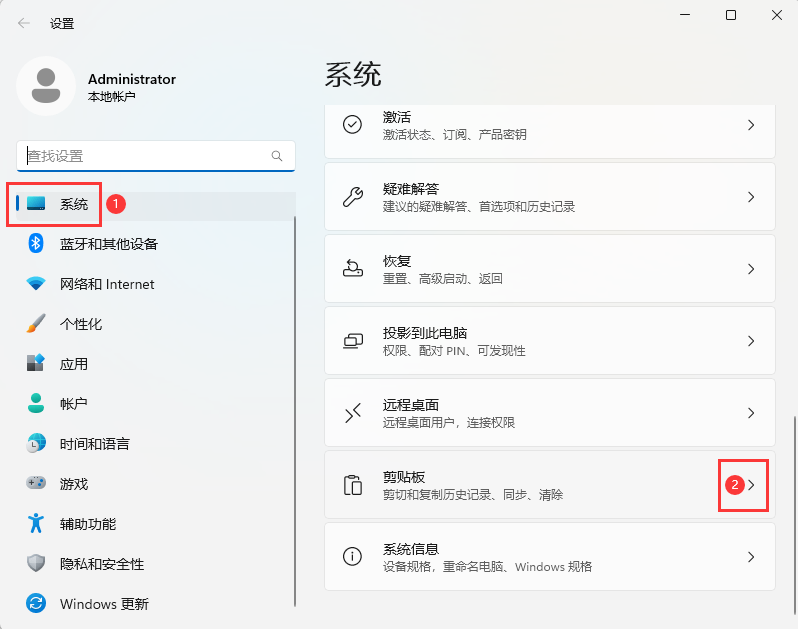
Task: Open the 疑难解答 settings card
Action: tap(550, 196)
